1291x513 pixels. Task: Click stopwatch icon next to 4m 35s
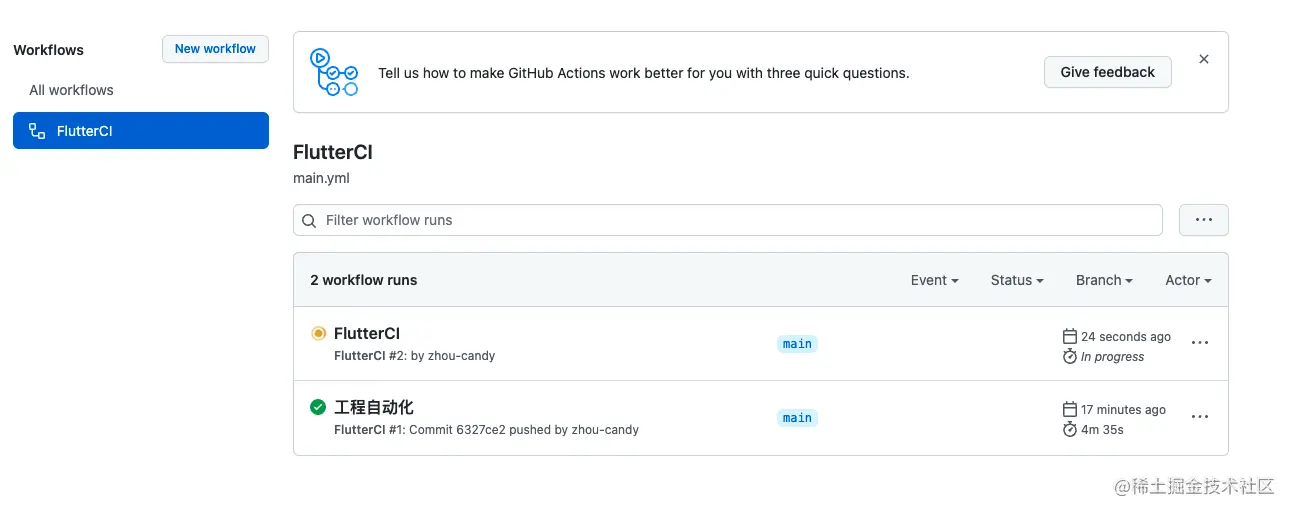pyautogui.click(x=1069, y=429)
